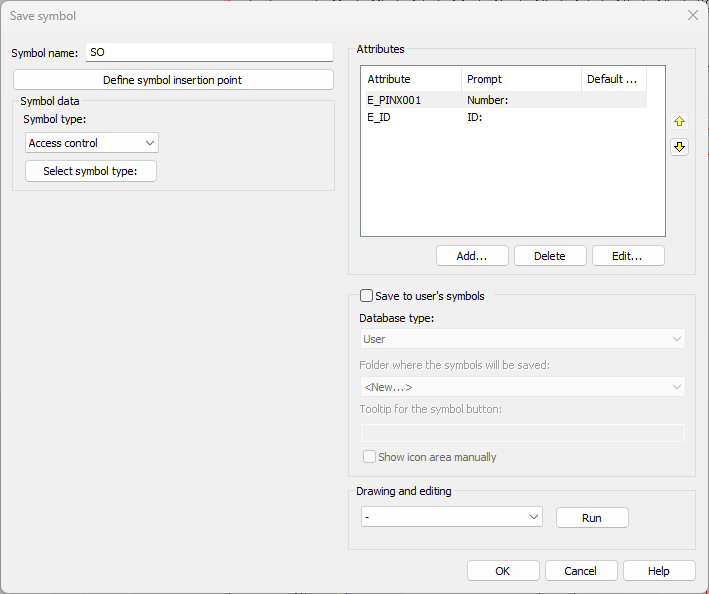Select the E_PINX001 attribute row
Screen dimensions: 709x594
point(506,100)
